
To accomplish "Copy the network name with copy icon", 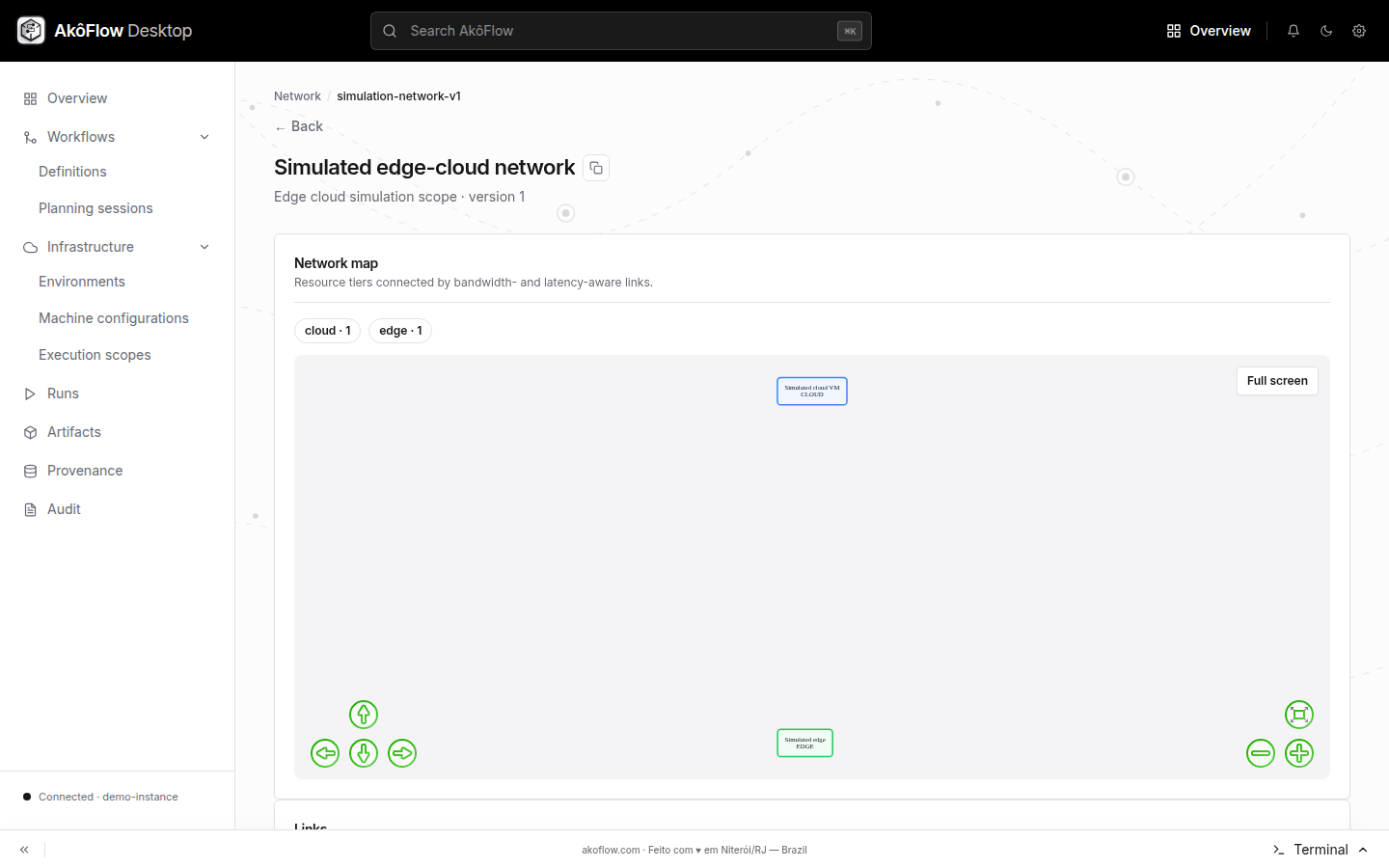I will (596, 168).
